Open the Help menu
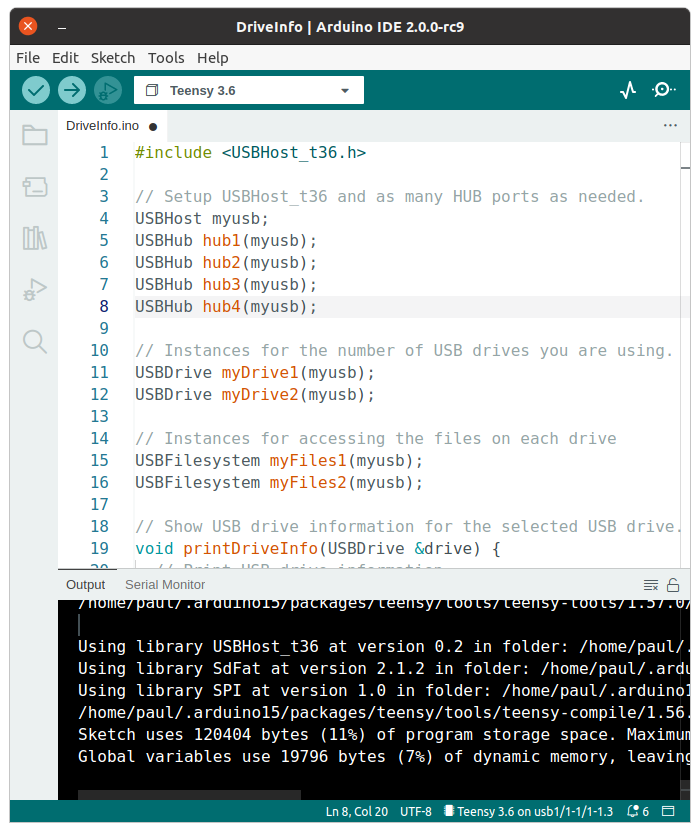Viewport: 700px width, 832px height. 213,57
